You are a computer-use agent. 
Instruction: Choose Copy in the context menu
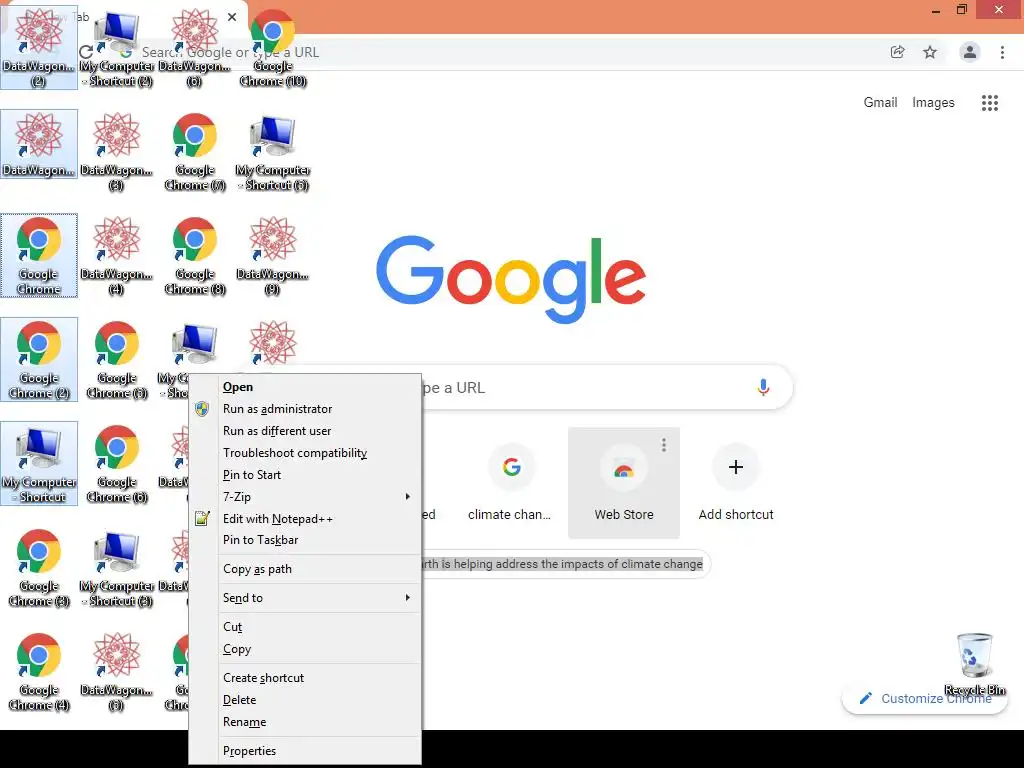point(319,649)
